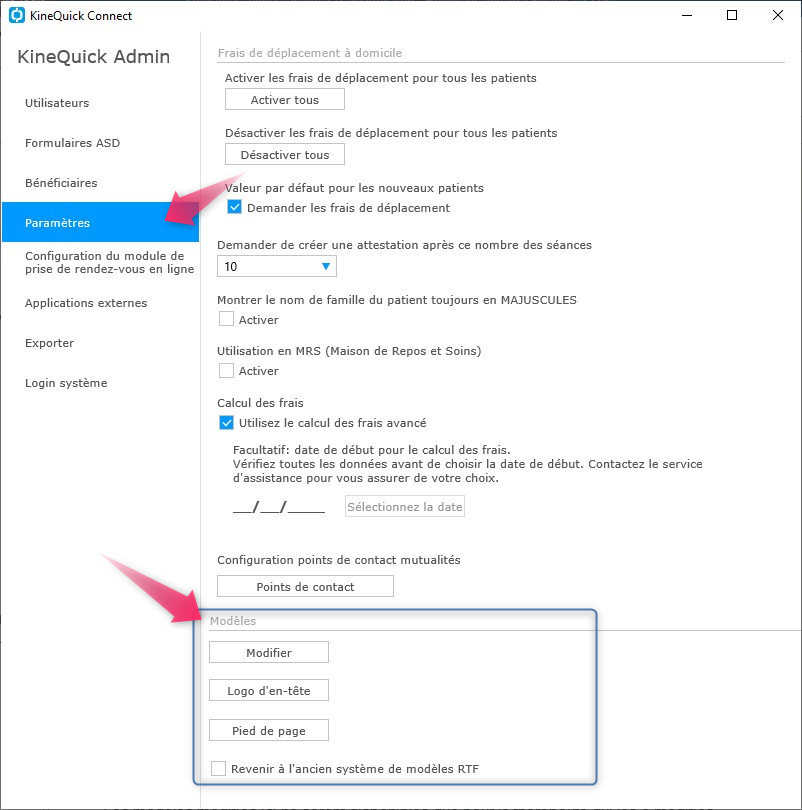Screen dimensions: 802x810
Task: Click Logo d'en-tête button
Action: (x=269, y=690)
